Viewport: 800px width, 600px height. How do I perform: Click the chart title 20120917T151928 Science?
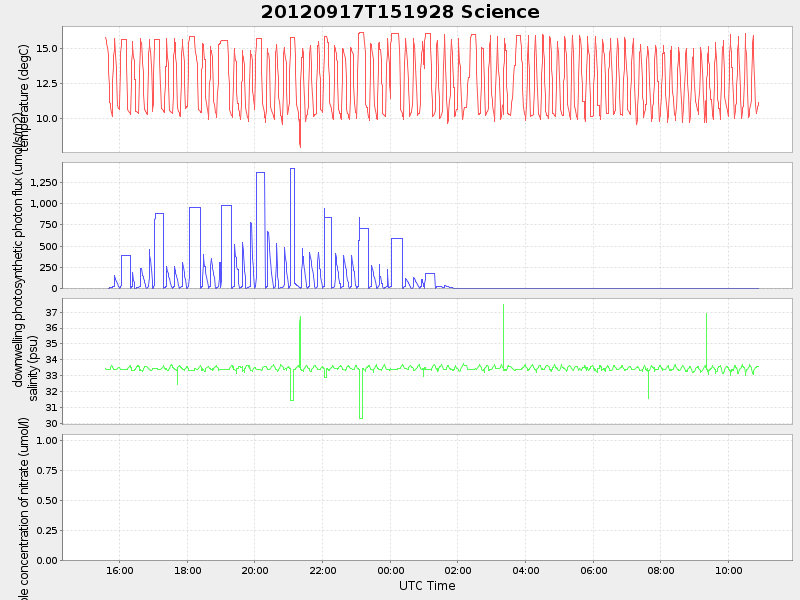[400, 12]
